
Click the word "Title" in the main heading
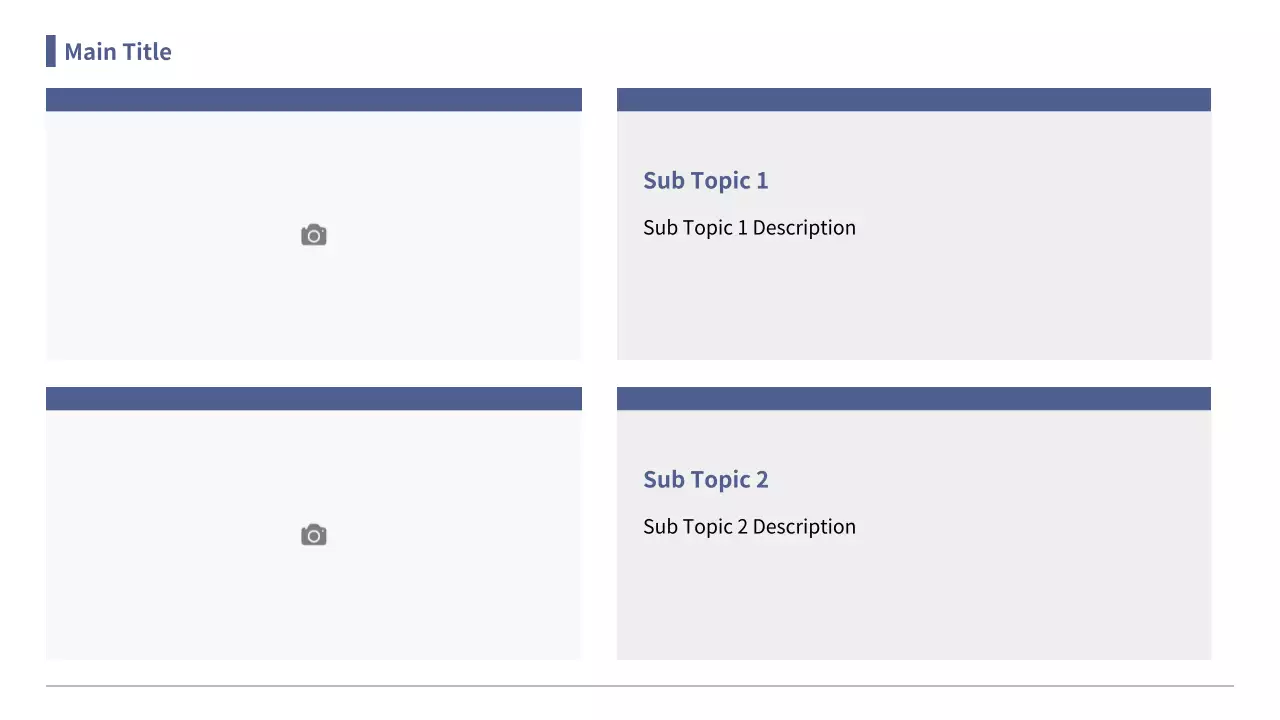pos(147,52)
